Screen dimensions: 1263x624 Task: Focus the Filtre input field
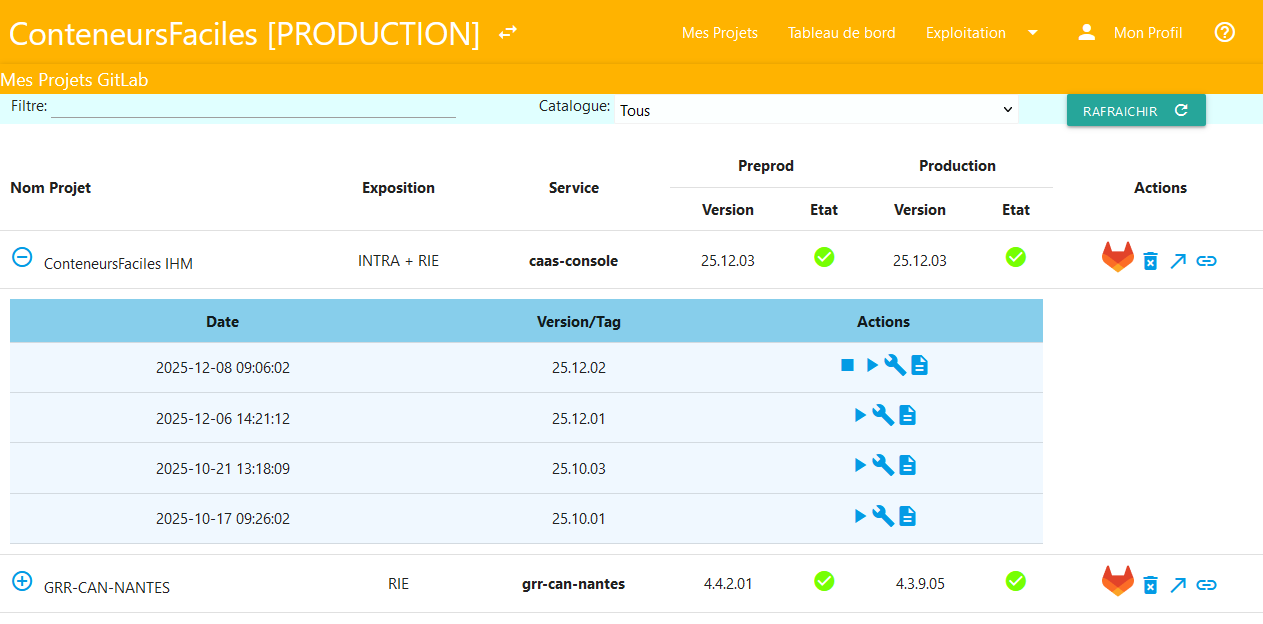254,106
